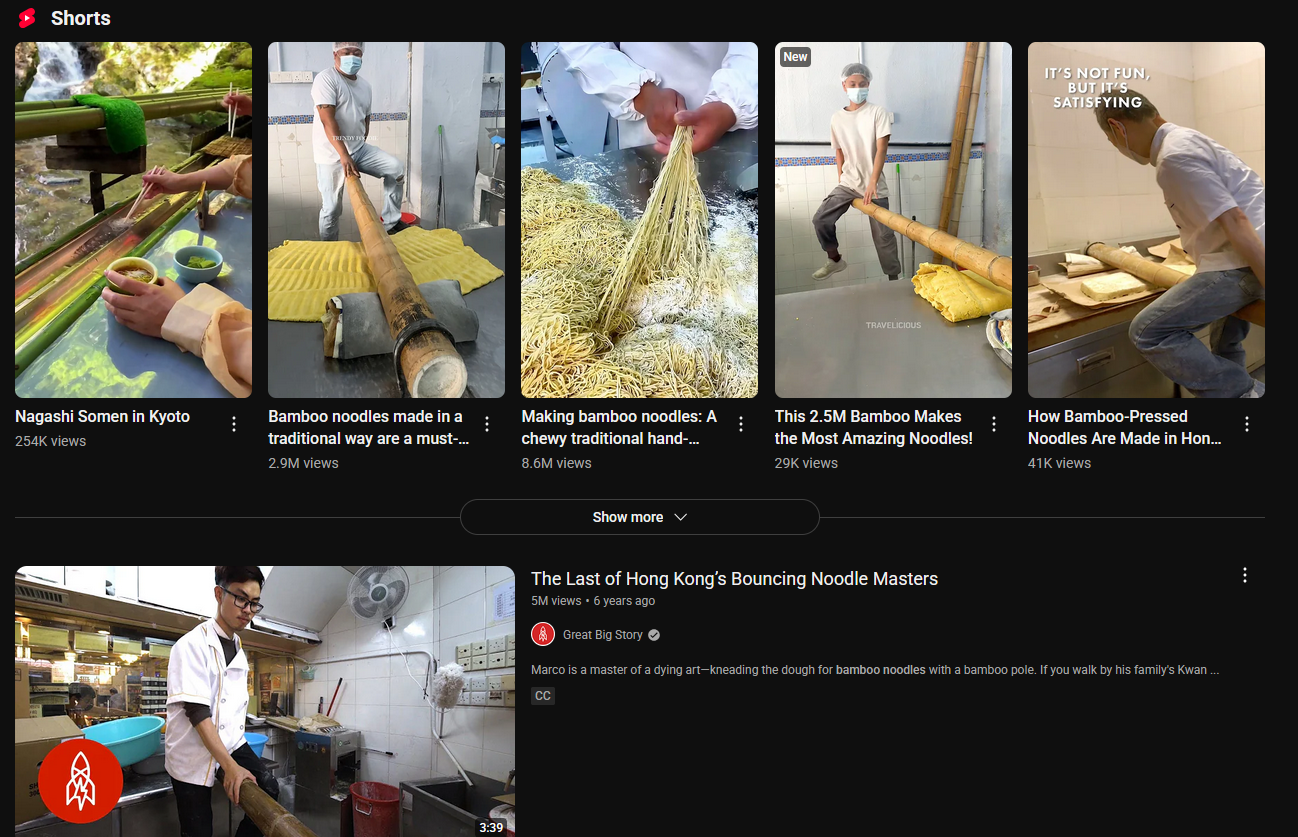Image resolution: width=1298 pixels, height=837 pixels.
Task: Click the 254K views count text
Action: 50,441
